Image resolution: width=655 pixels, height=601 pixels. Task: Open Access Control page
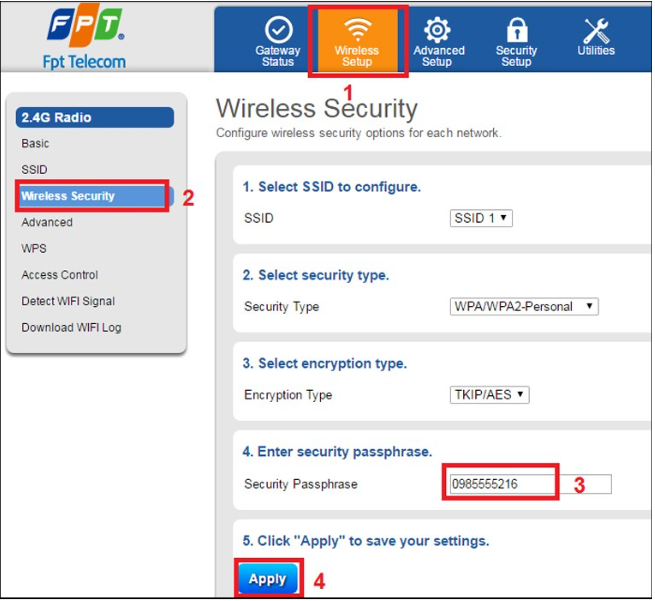tap(60, 275)
